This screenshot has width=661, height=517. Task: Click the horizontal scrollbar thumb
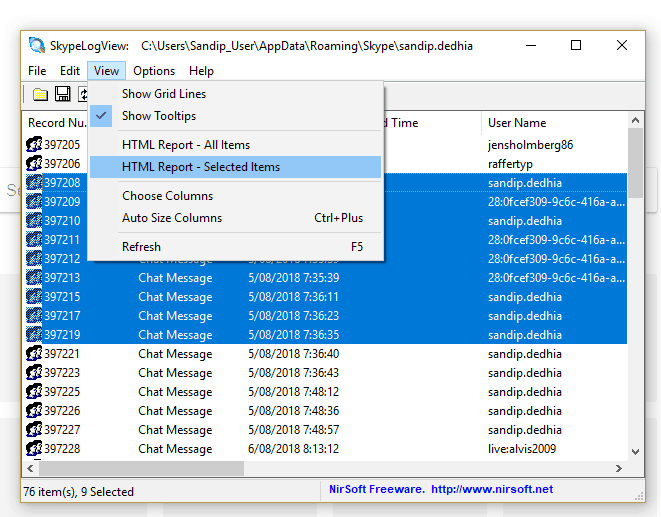[x=141, y=469]
